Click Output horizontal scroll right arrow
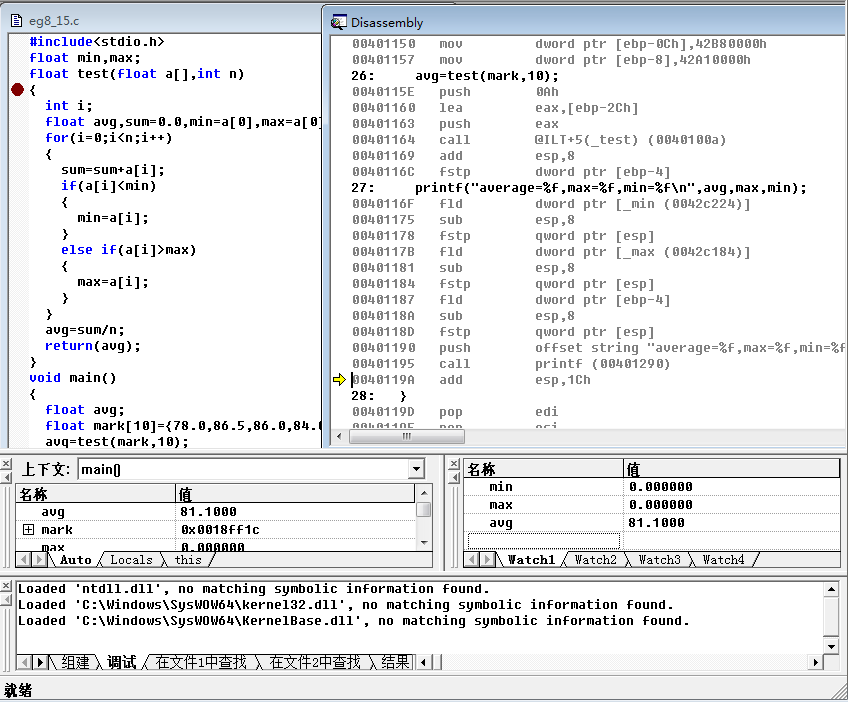This screenshot has height=702, width=848. tap(816, 662)
